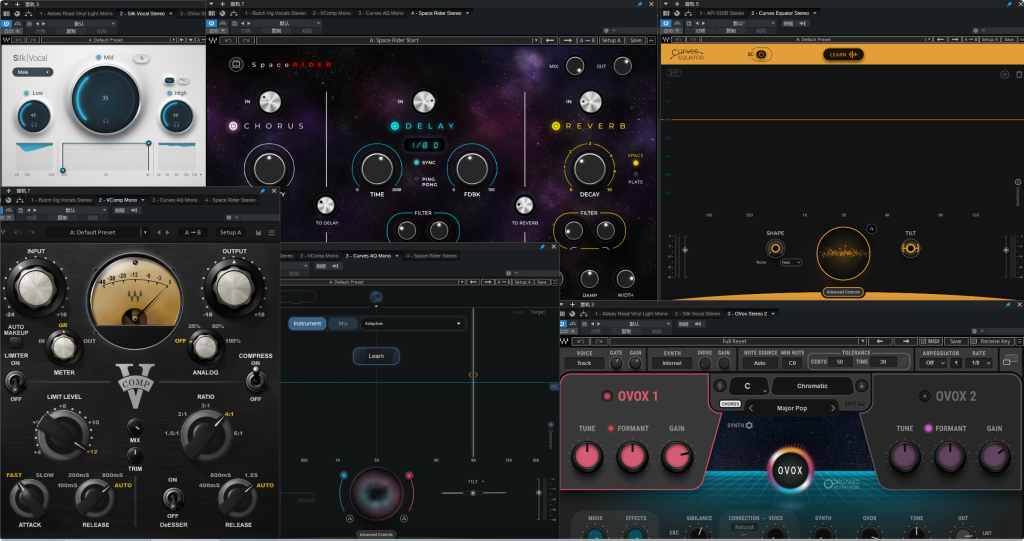This screenshot has height=541, width=1024.
Task: Select the 1 - API-550B Stereo tab in Curves Equator window
Action: 722,13
